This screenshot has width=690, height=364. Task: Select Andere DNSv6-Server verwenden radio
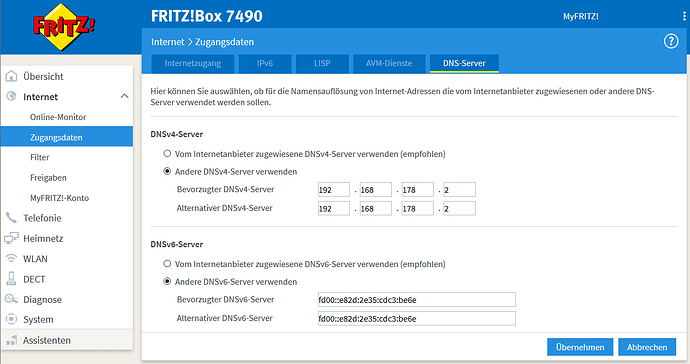[x=167, y=281]
